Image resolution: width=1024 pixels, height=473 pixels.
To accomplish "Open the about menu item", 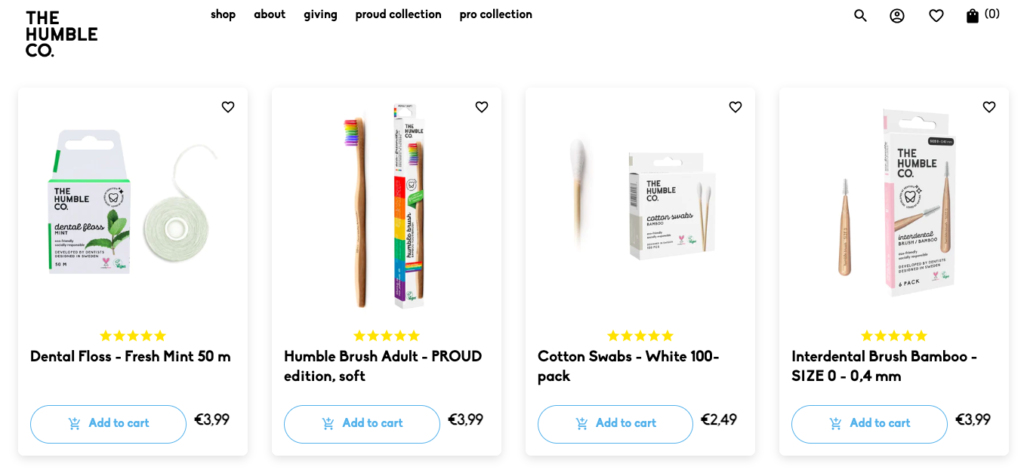I will pos(269,15).
